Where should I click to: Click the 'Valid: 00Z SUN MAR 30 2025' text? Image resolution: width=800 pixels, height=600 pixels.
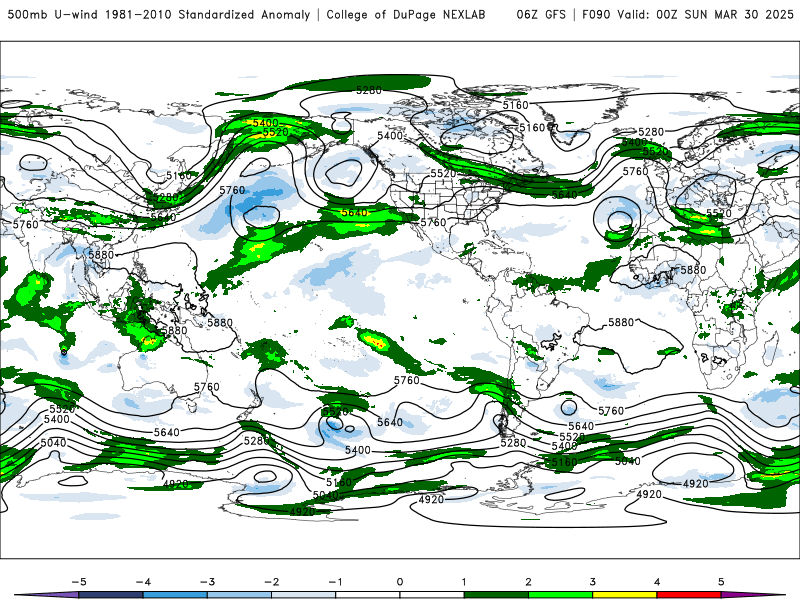tap(705, 14)
